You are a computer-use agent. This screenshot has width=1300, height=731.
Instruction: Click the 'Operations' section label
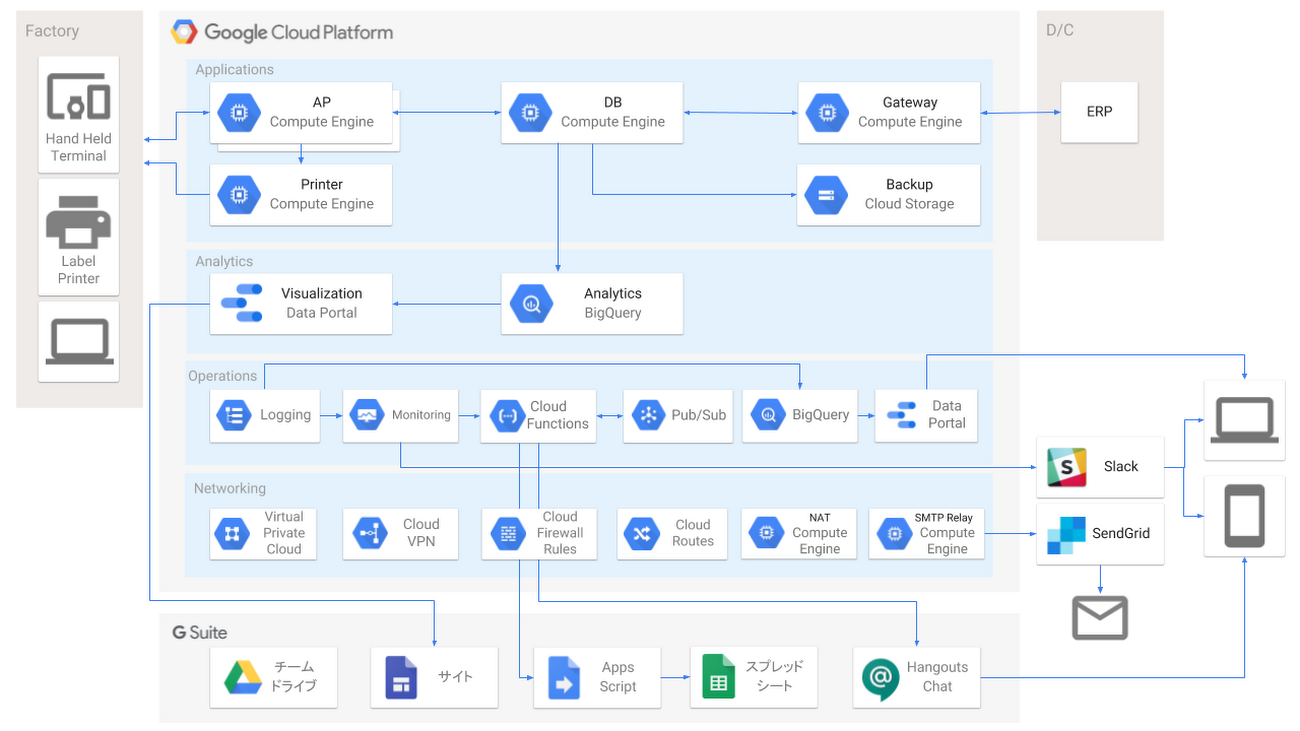tap(223, 376)
